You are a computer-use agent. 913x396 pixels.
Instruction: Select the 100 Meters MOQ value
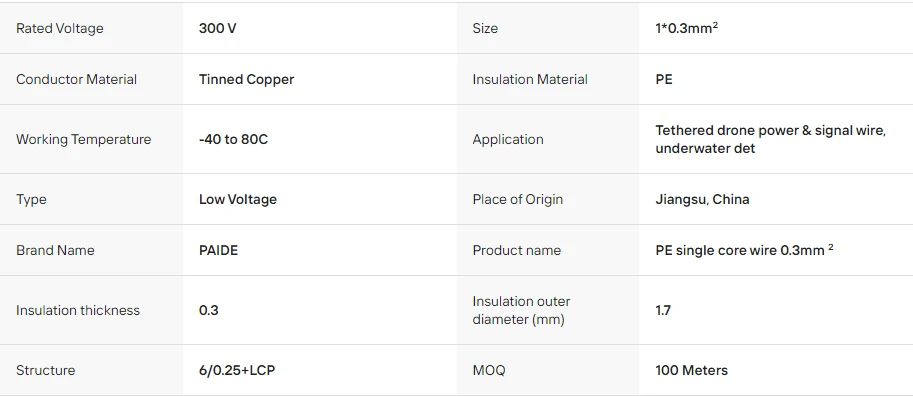tap(691, 370)
